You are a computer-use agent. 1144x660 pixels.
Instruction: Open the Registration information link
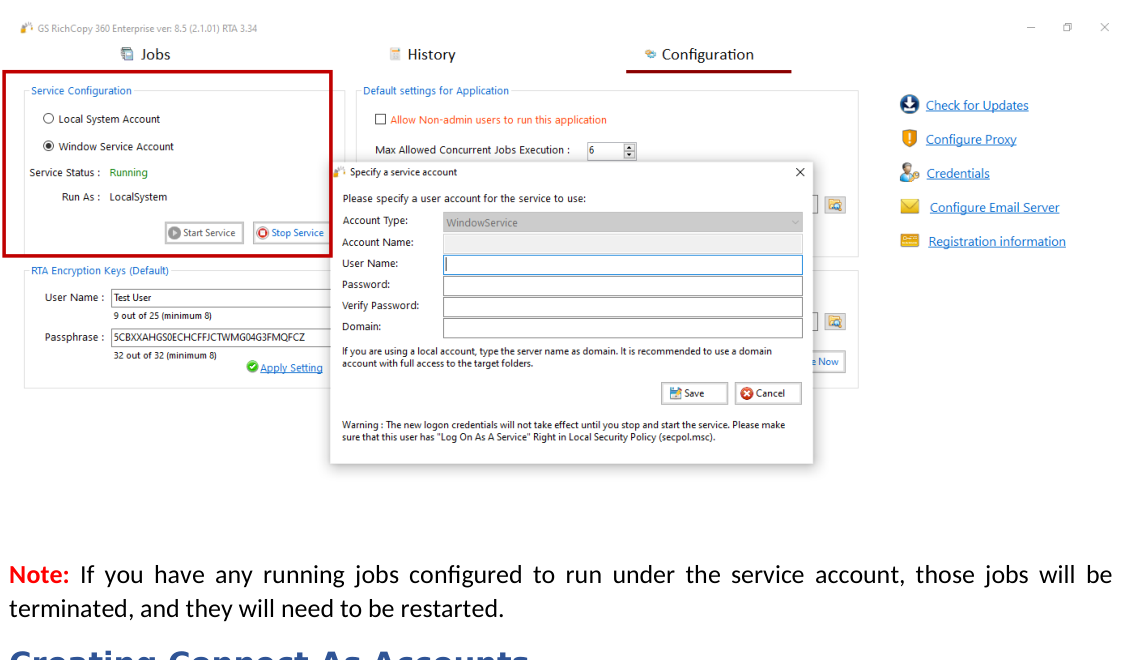pos(997,241)
